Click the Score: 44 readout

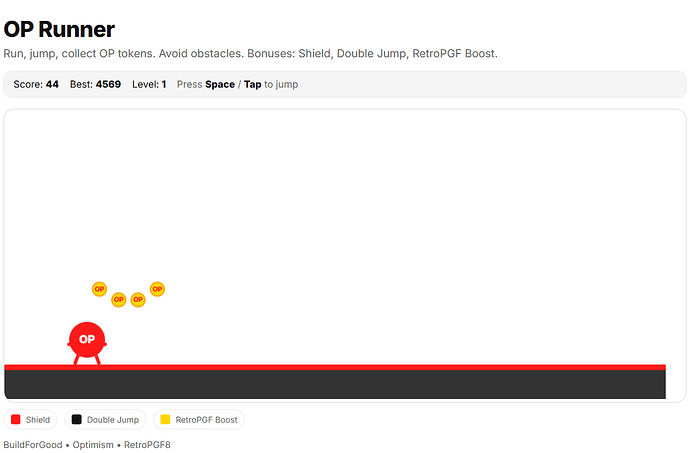(36, 84)
